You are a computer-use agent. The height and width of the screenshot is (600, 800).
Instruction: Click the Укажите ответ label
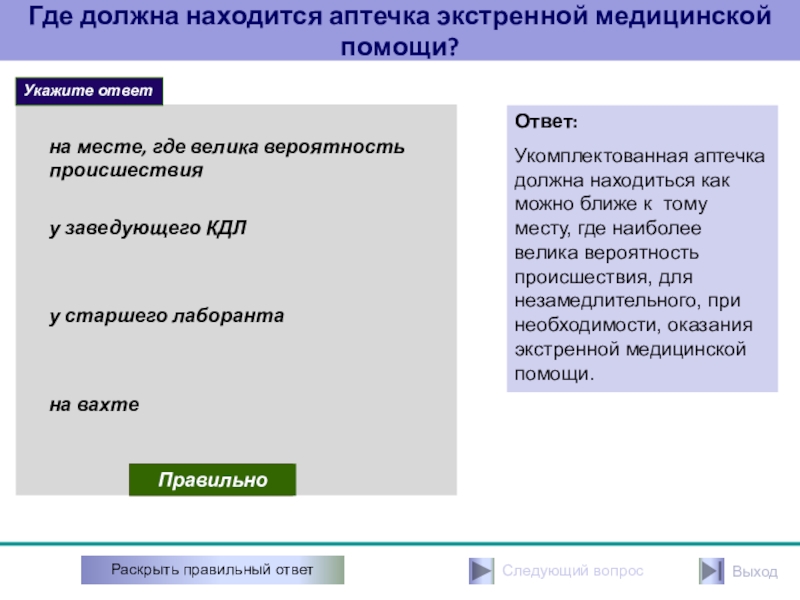(89, 91)
